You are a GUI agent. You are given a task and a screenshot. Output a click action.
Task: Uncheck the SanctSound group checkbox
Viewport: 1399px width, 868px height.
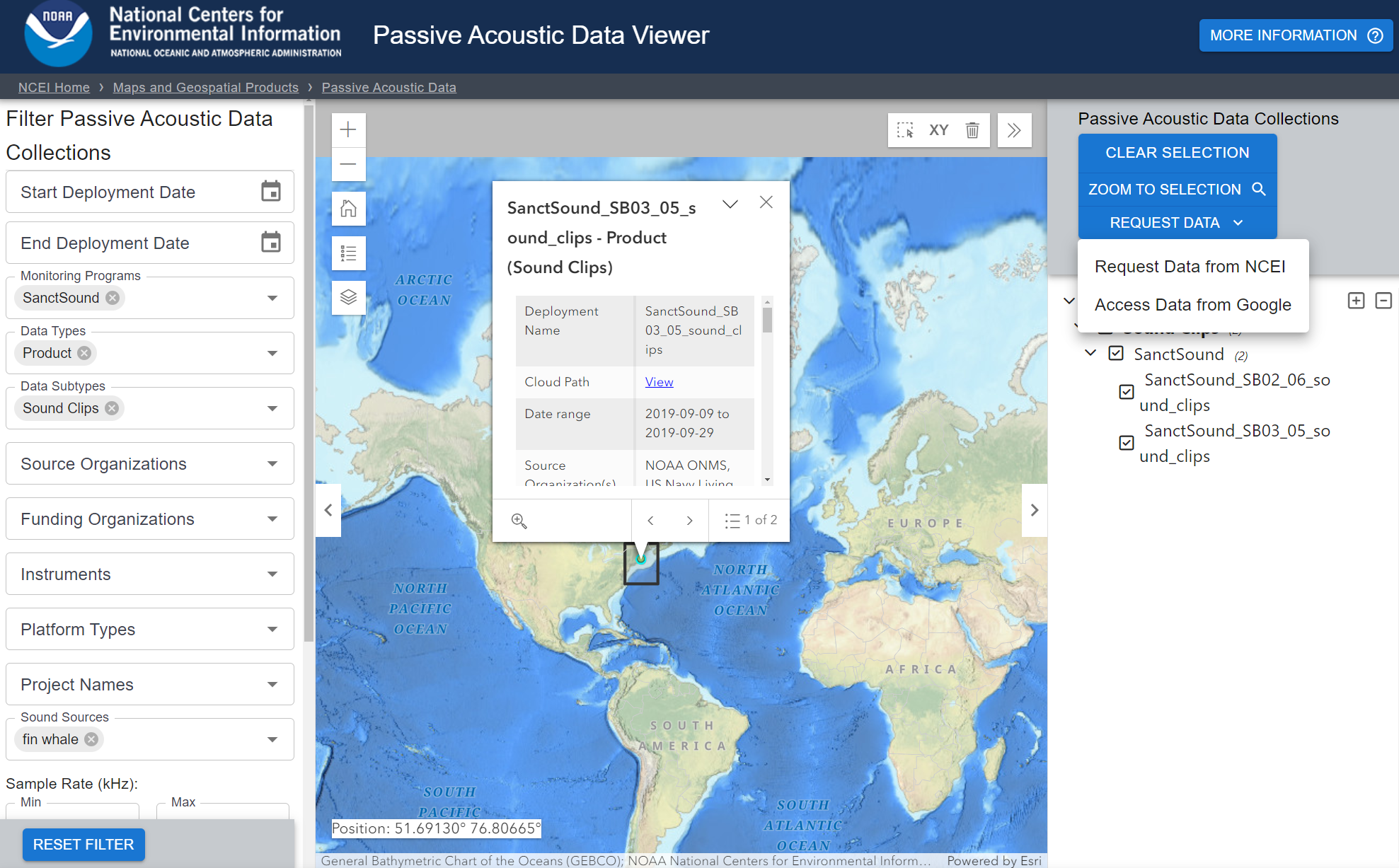point(1116,353)
